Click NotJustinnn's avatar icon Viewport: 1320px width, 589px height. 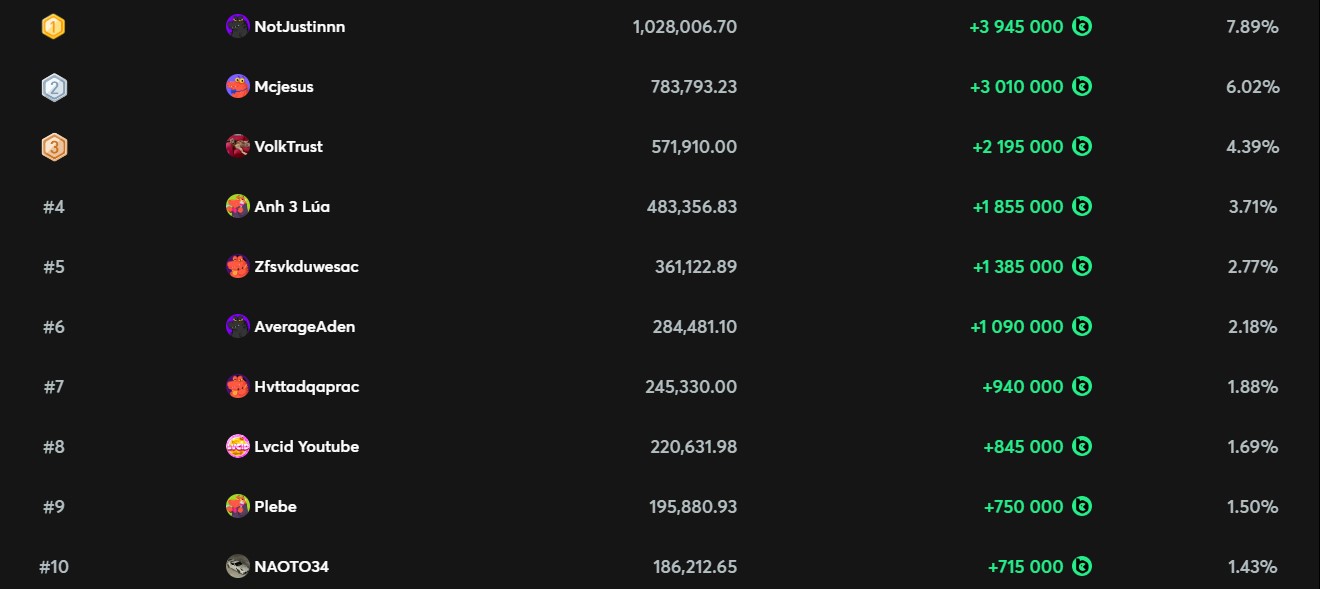pos(237,27)
